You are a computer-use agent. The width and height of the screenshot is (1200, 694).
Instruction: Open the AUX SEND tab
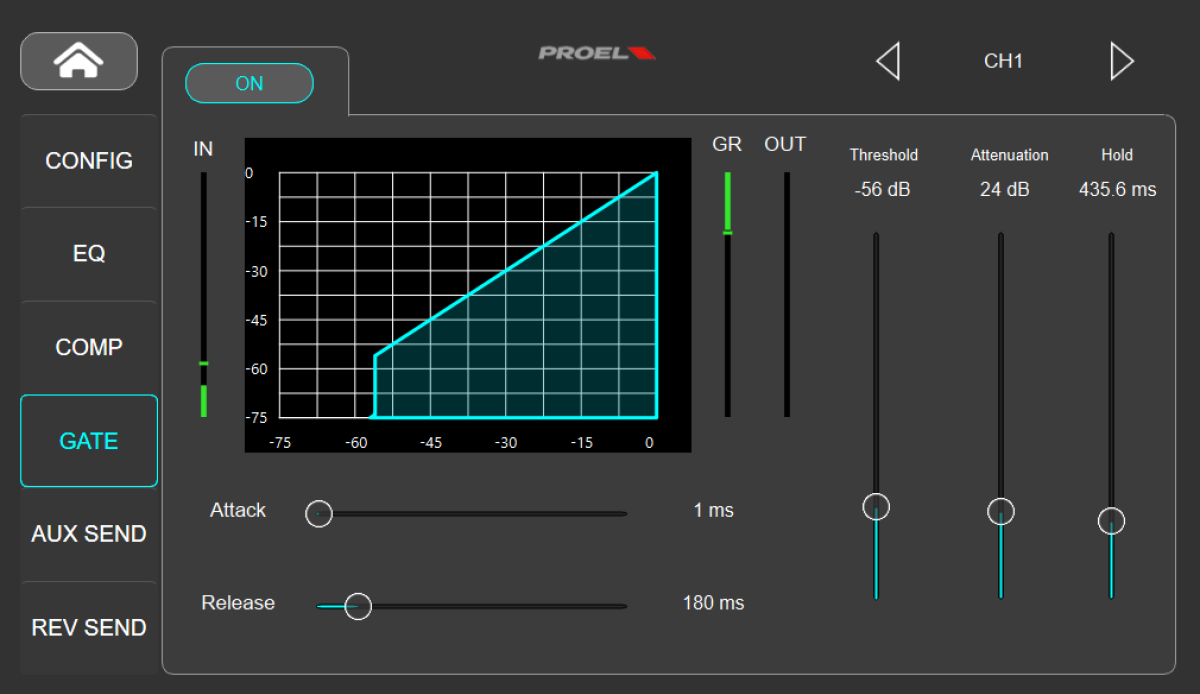[89, 534]
